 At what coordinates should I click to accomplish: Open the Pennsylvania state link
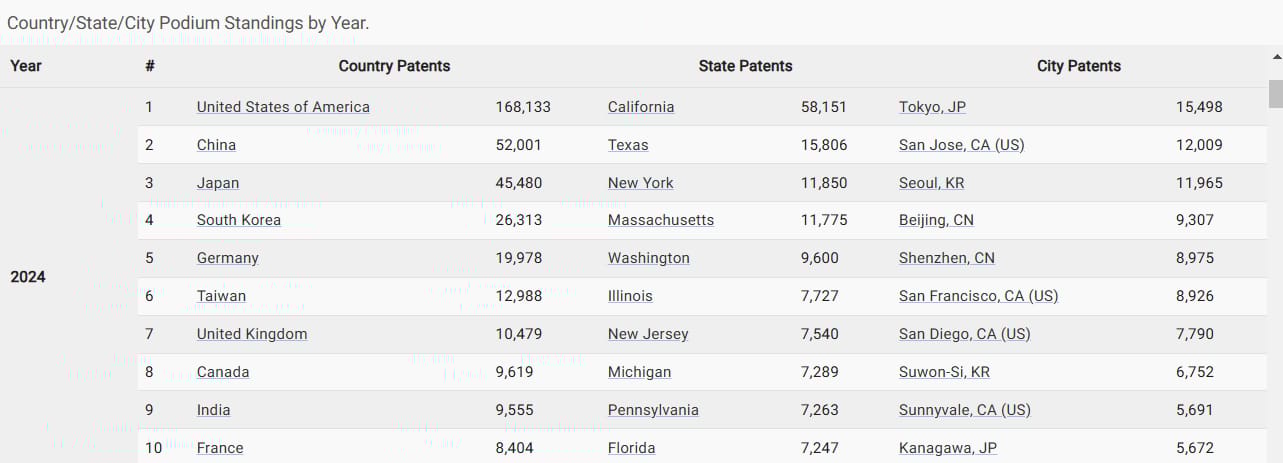pos(653,410)
